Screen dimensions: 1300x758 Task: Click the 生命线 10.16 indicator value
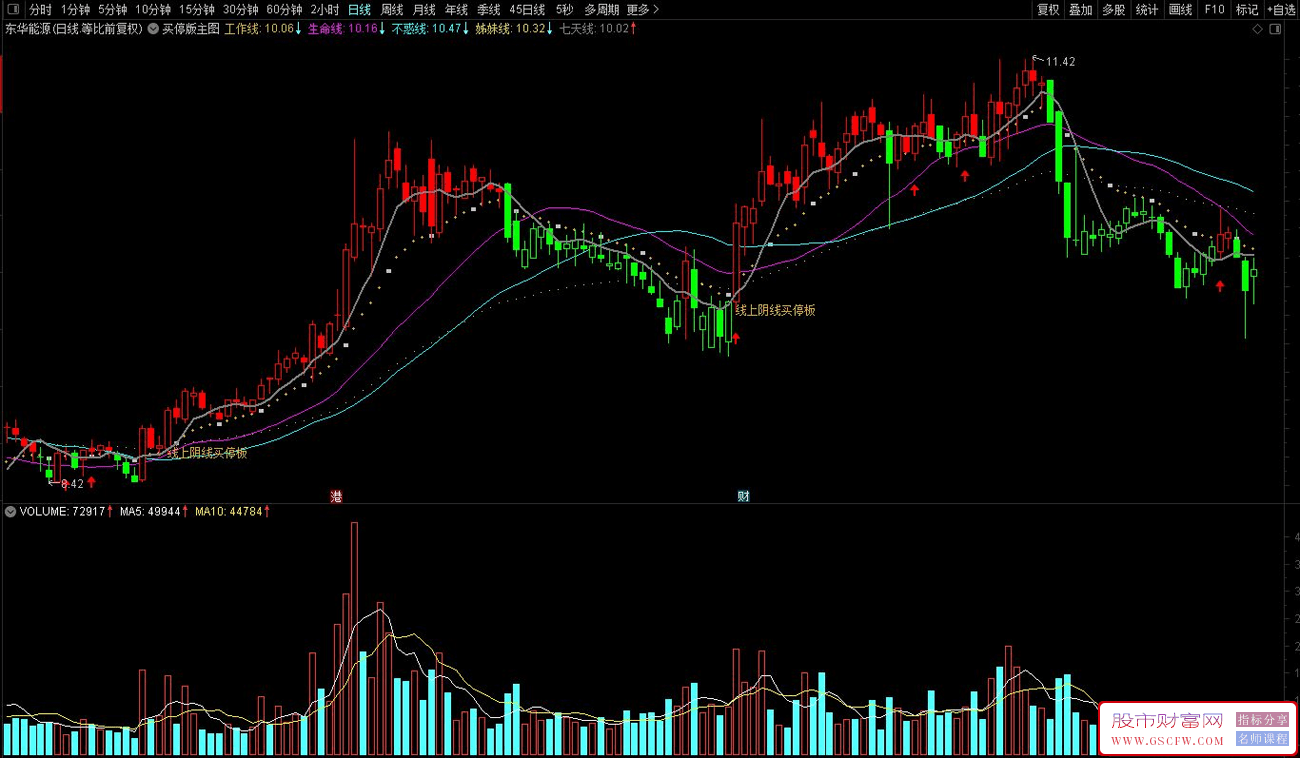pyautogui.click(x=347, y=29)
